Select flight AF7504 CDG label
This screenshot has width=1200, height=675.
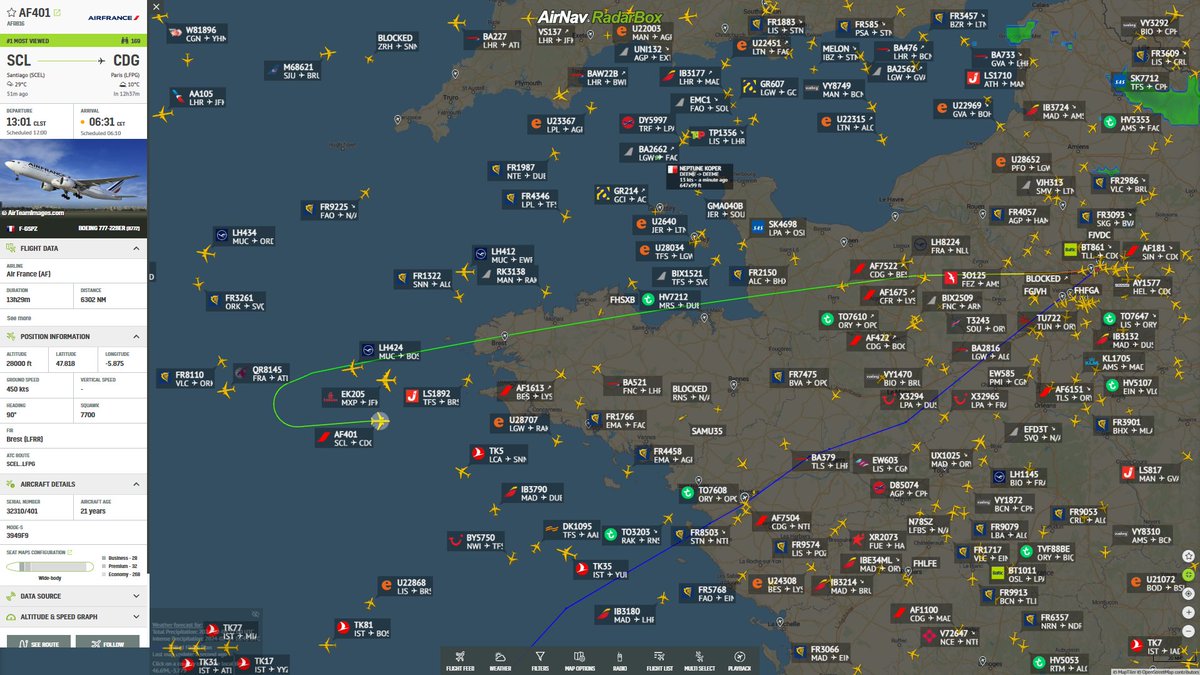pos(783,522)
